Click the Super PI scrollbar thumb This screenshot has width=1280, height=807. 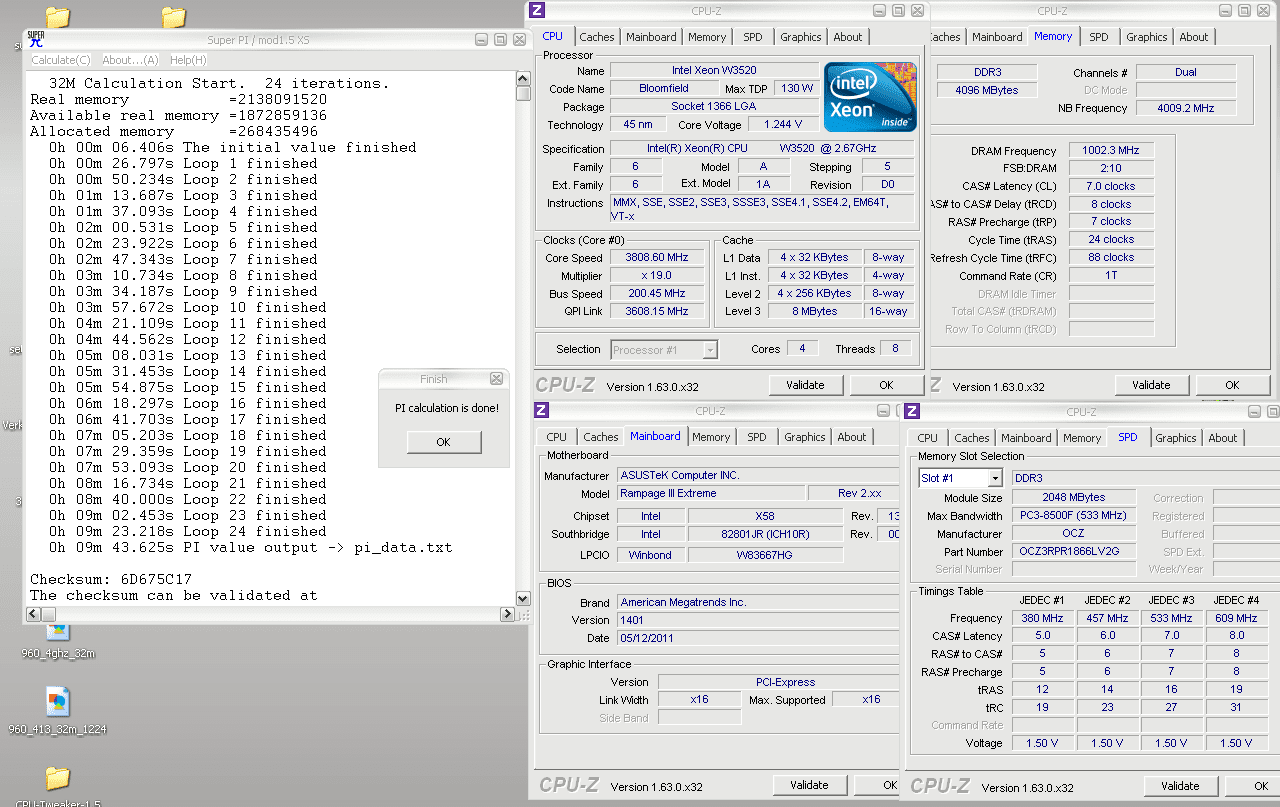(x=523, y=93)
